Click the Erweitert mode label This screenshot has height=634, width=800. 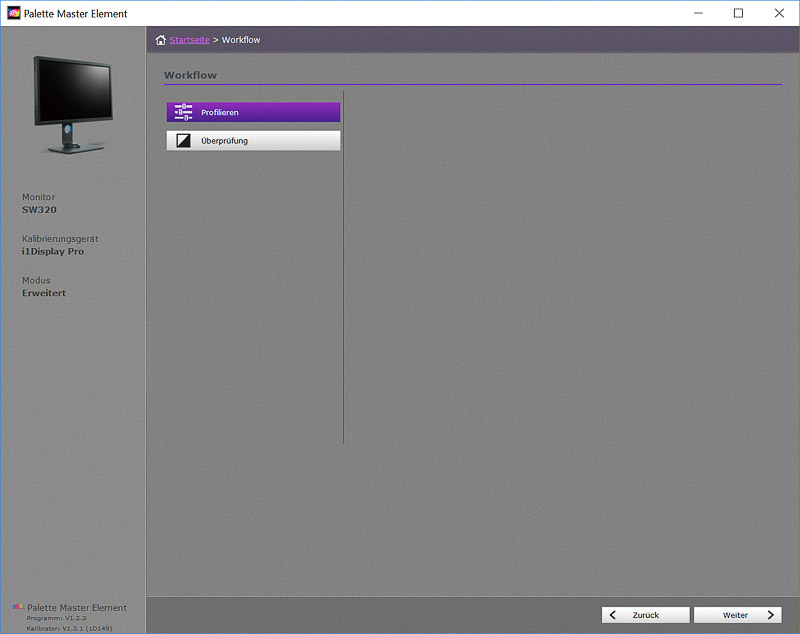pyautogui.click(x=44, y=293)
